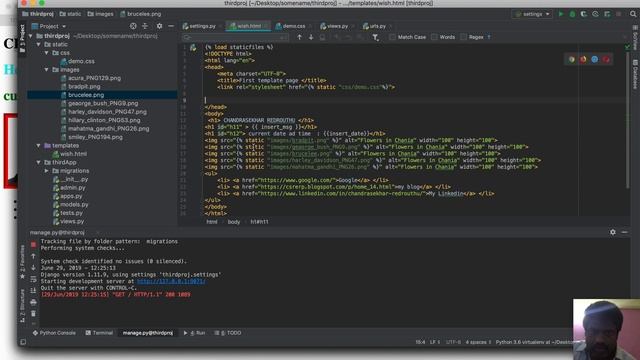
Task: Open the settings run configuration dropdown
Action: [x=532, y=14]
